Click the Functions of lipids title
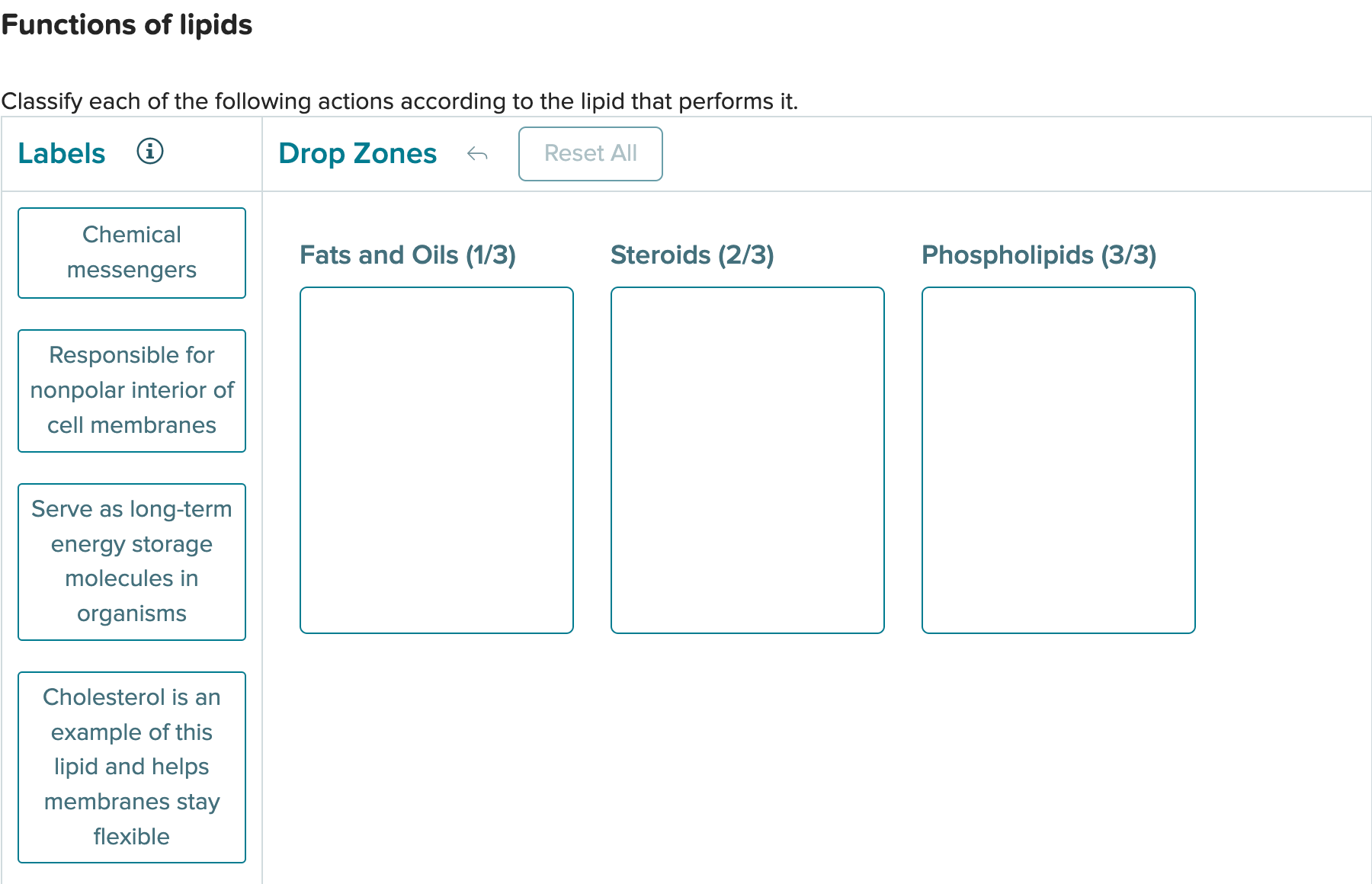Screen dimensions: 1372x884 coord(127,24)
